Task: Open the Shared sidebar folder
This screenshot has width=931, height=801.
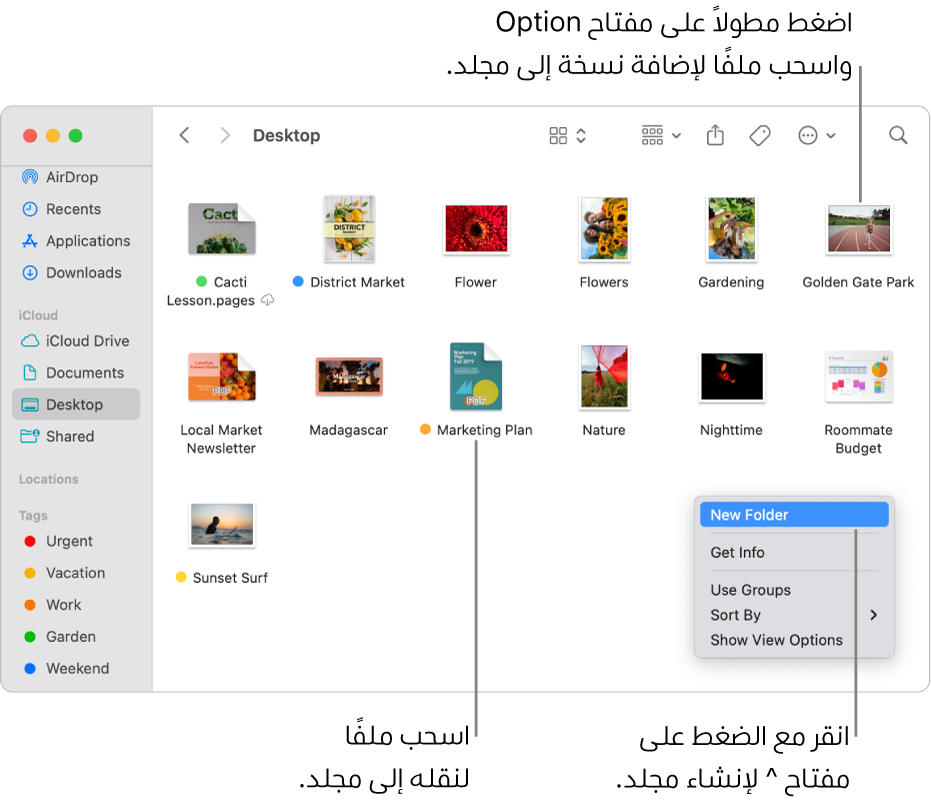Action: (69, 437)
